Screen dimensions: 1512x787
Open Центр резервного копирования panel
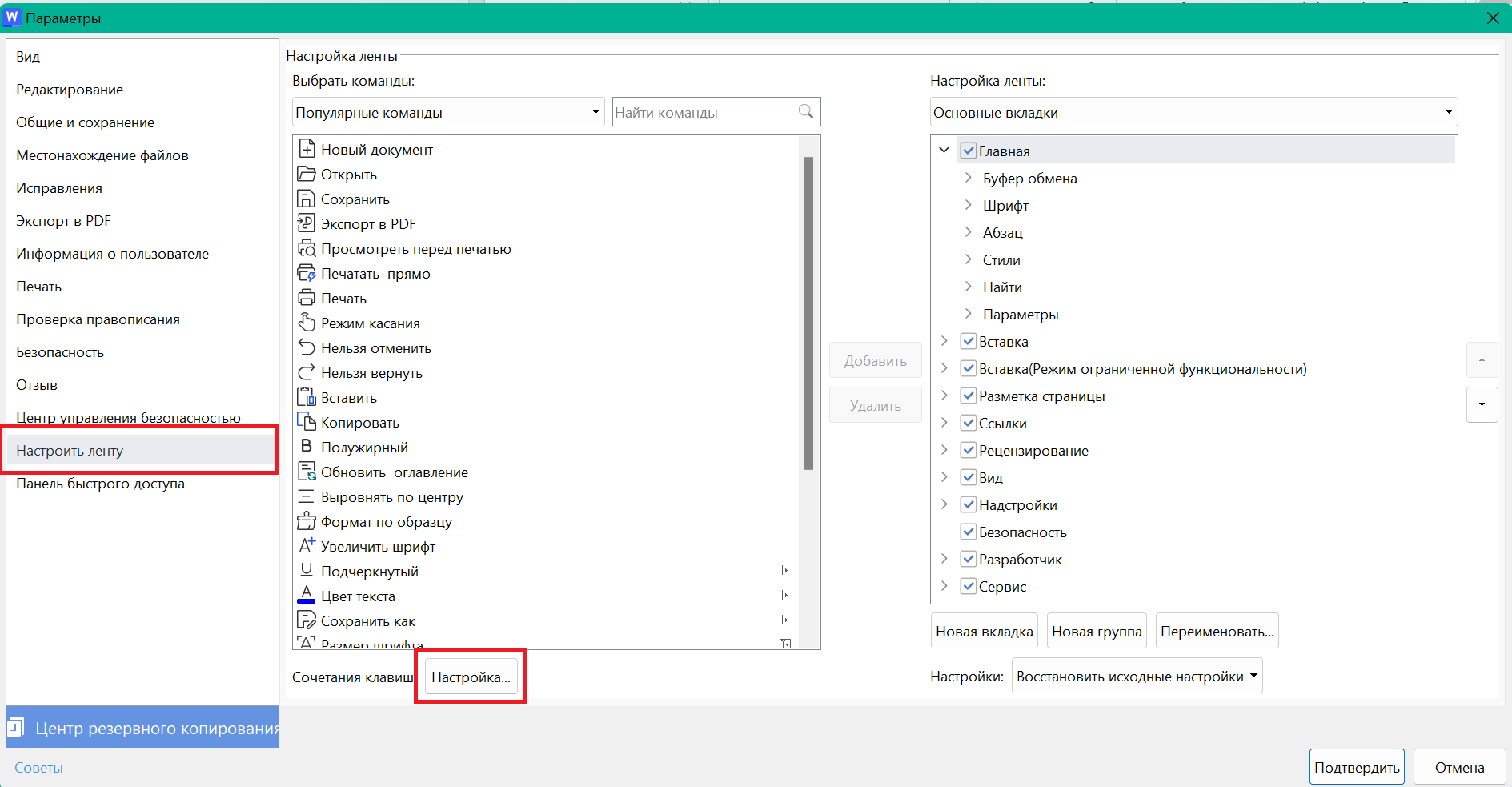click(142, 728)
